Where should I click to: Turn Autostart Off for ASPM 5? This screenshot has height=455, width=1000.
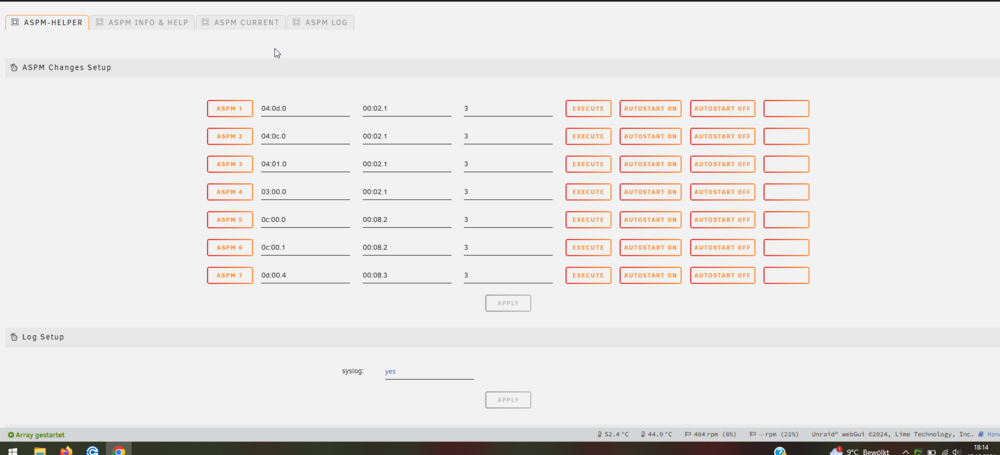coord(723,220)
